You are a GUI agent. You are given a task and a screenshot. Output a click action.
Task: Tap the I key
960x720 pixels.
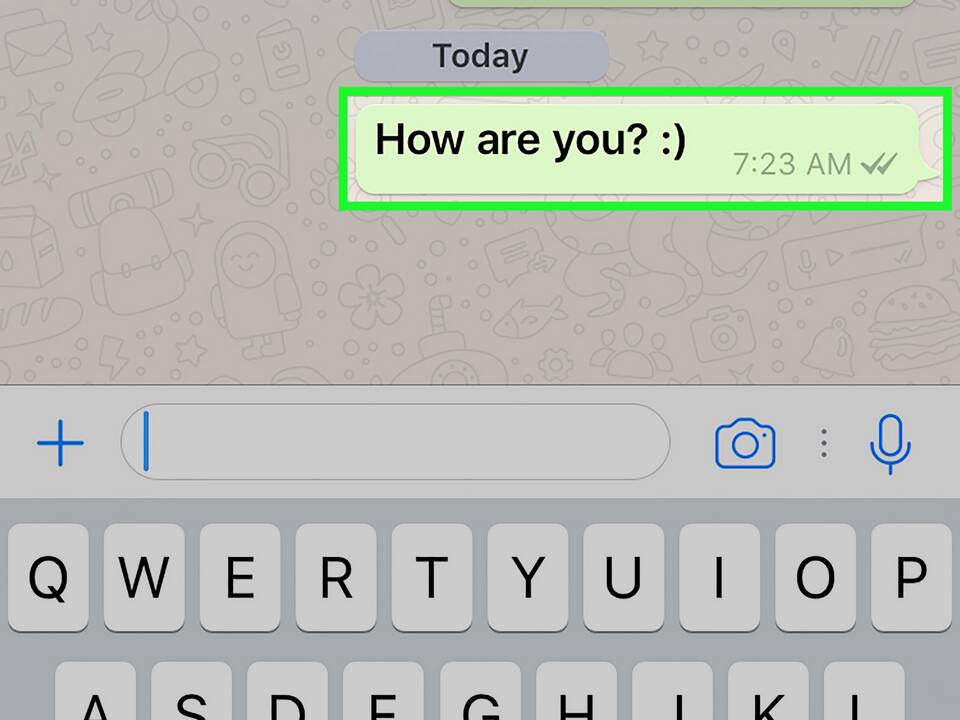point(719,577)
